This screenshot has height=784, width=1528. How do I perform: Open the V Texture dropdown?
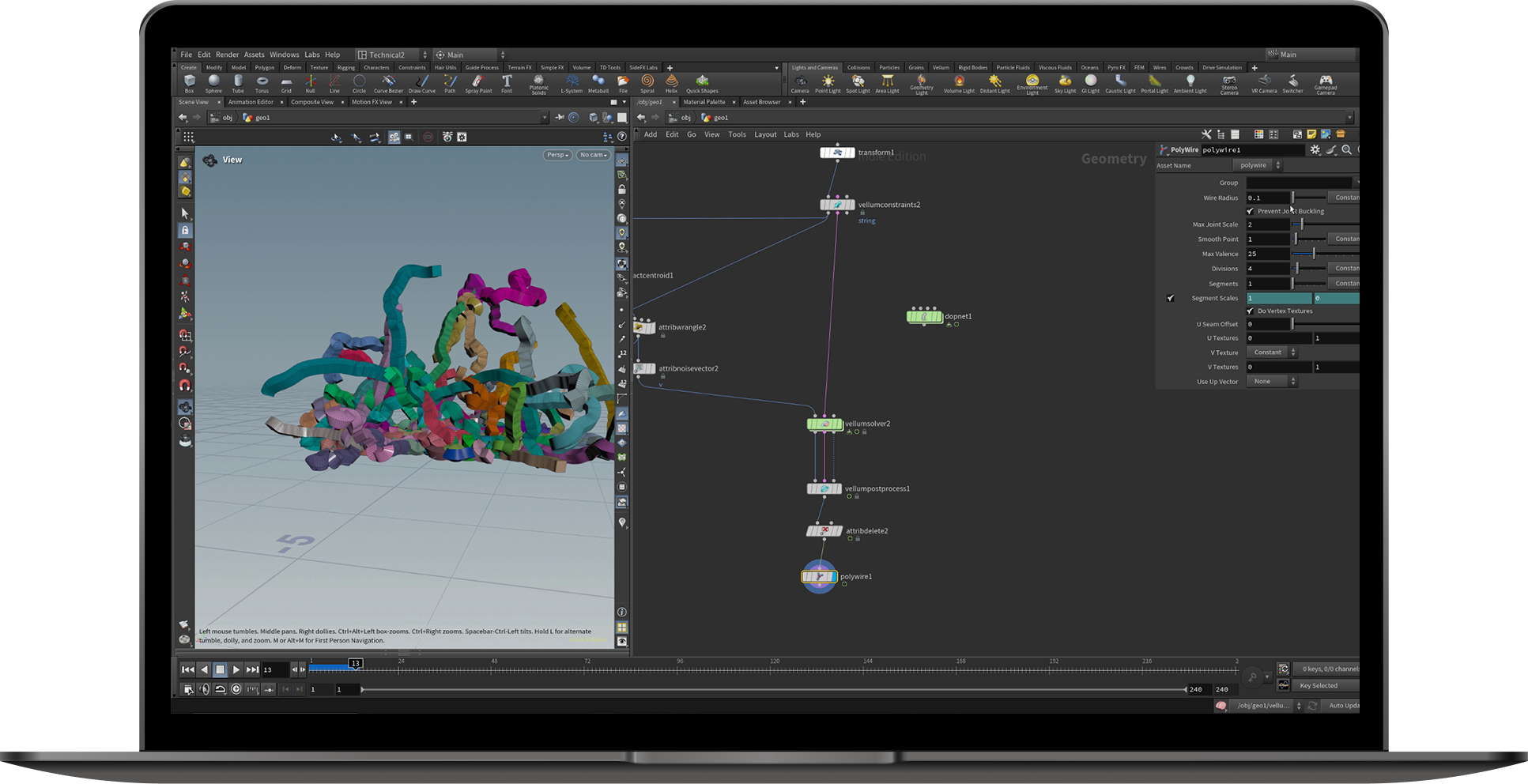click(x=1271, y=352)
